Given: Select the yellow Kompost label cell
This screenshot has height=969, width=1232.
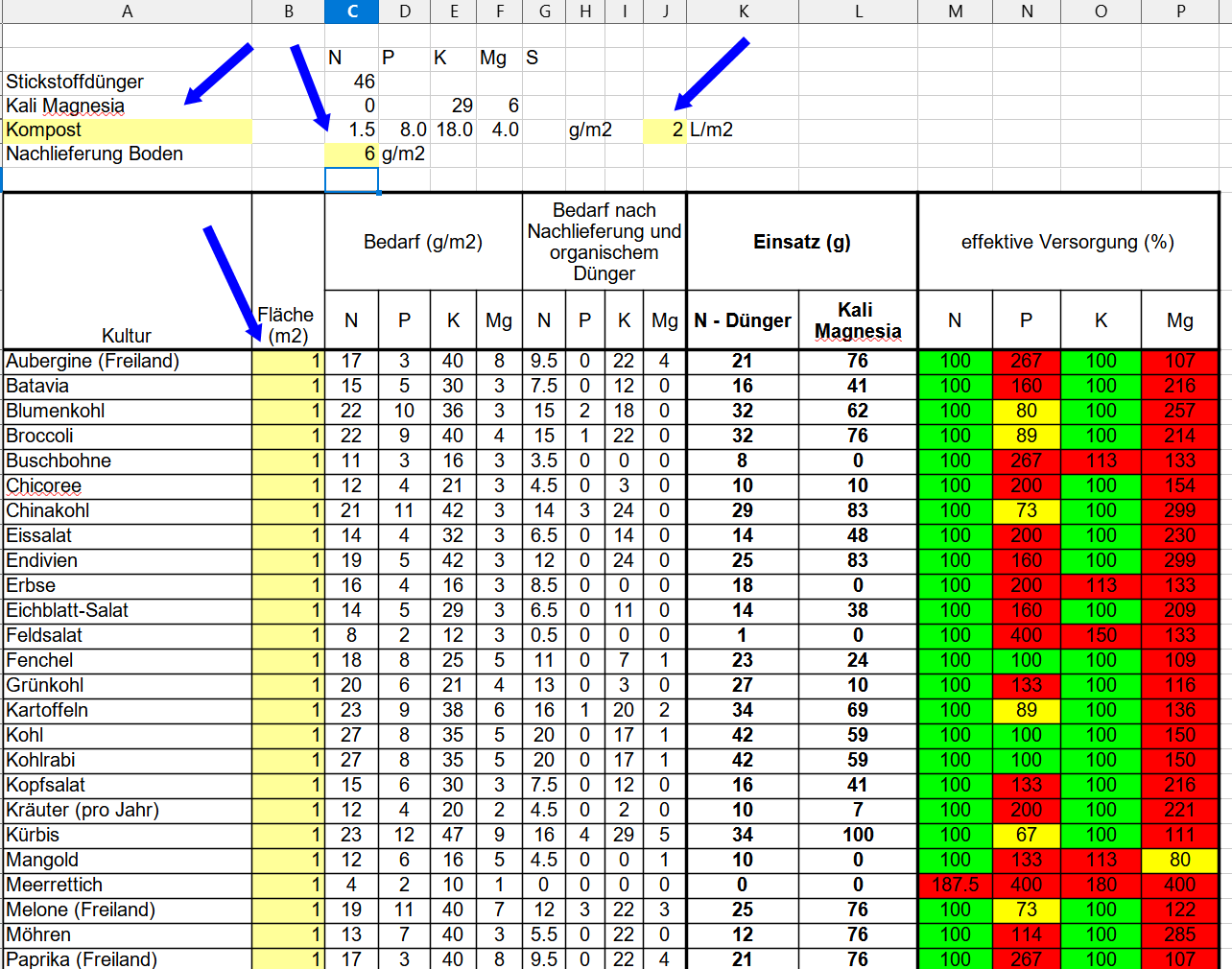Looking at the screenshot, I should pyautogui.click(x=128, y=130).
